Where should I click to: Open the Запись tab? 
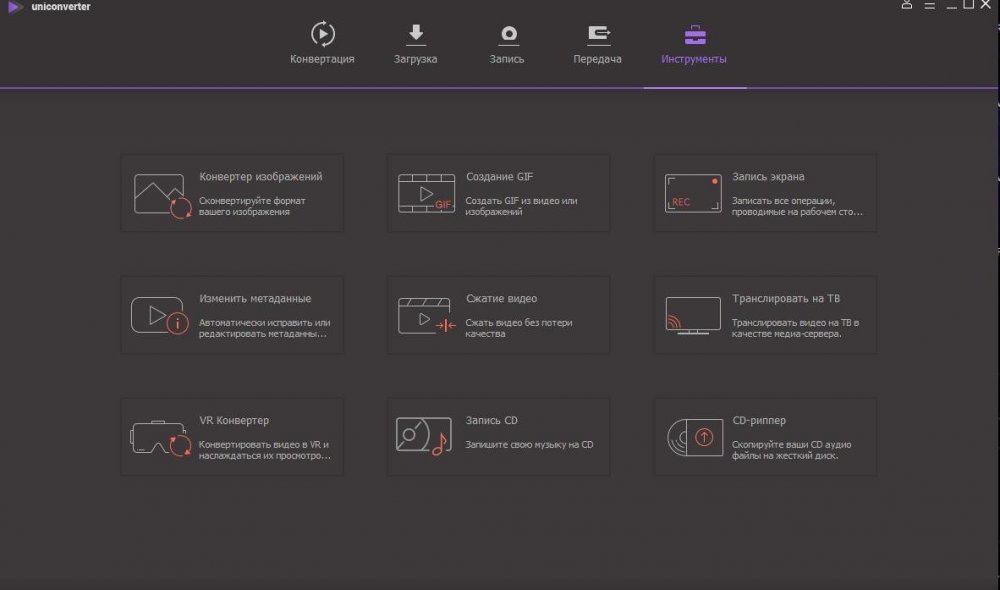507,44
